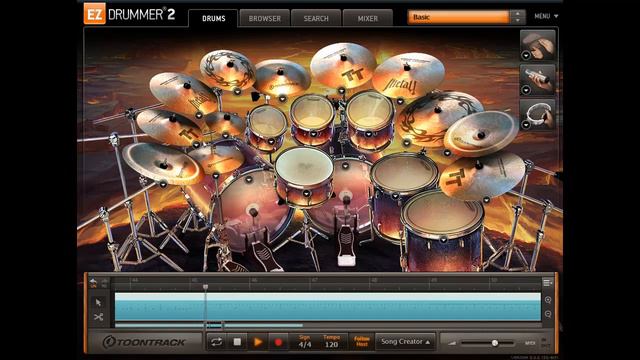Click the EZ logo icon
Image resolution: width=640 pixels, height=360 pixels.
click(x=94, y=13)
